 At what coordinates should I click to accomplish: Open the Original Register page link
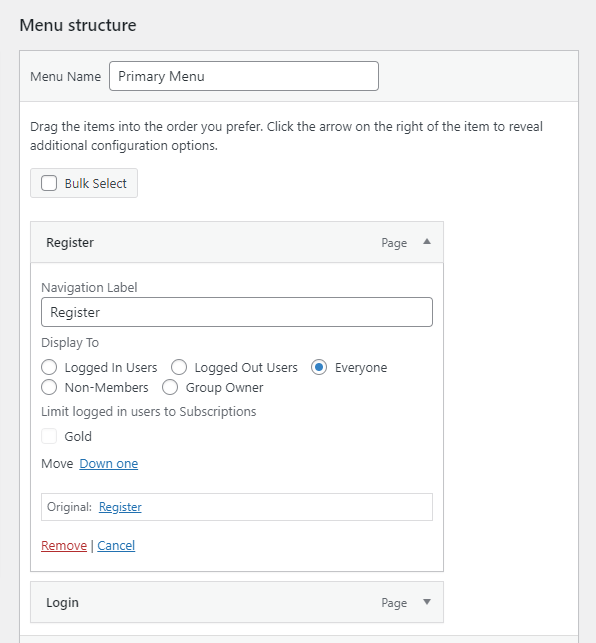pos(120,507)
